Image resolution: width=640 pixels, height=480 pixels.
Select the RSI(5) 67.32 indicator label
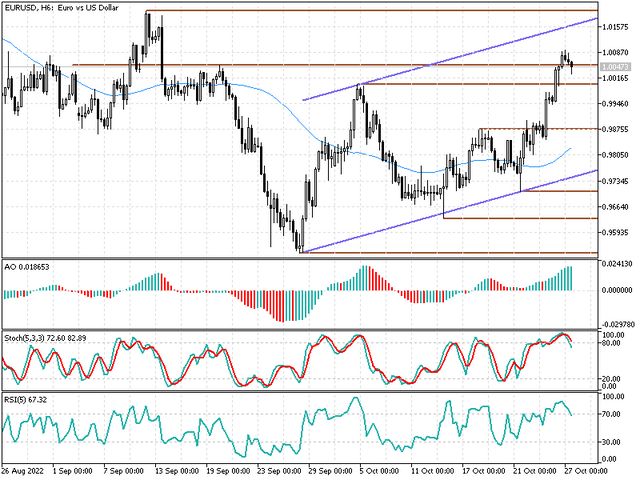click(x=25, y=400)
